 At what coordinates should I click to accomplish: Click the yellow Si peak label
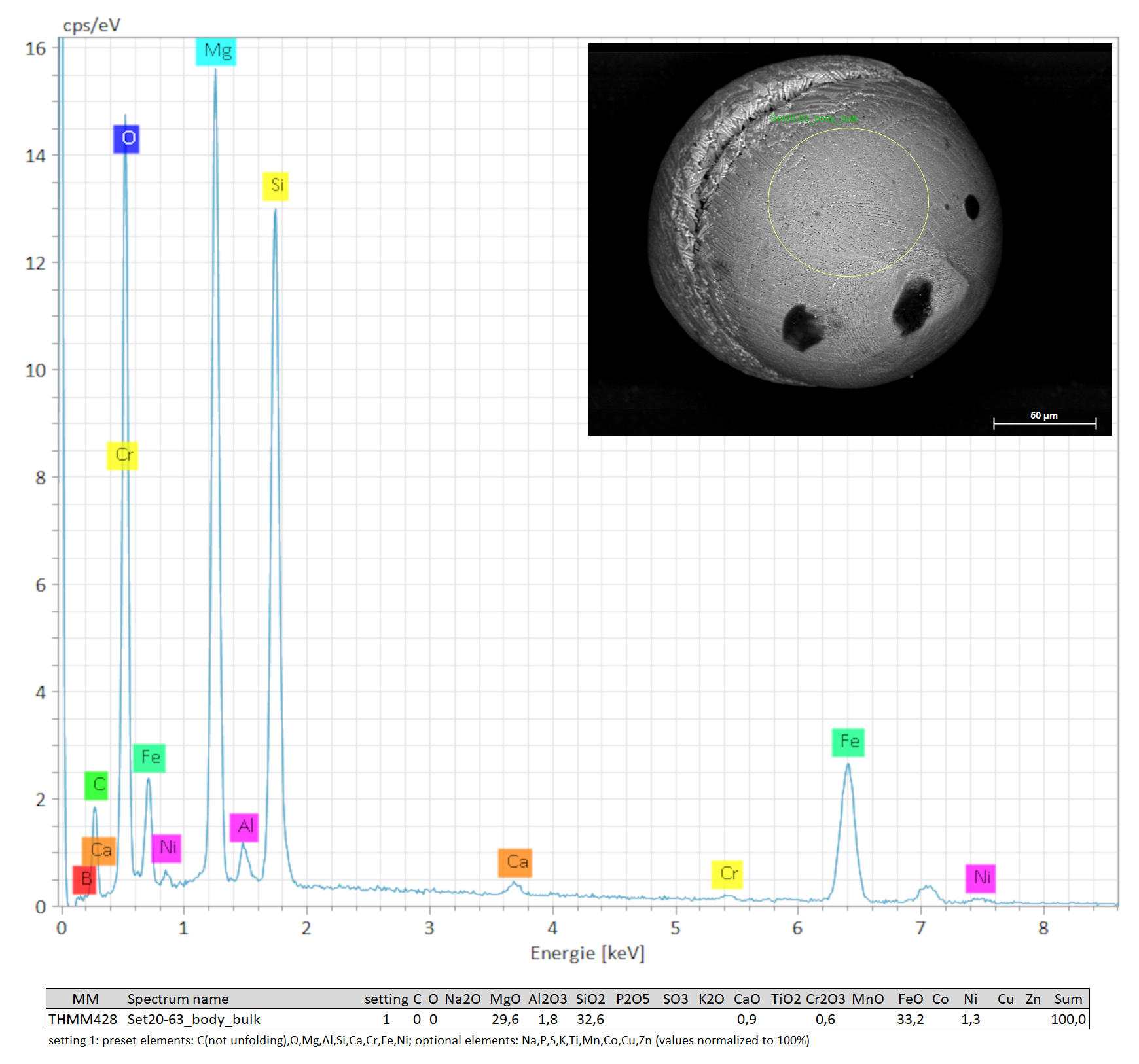pyautogui.click(x=276, y=185)
